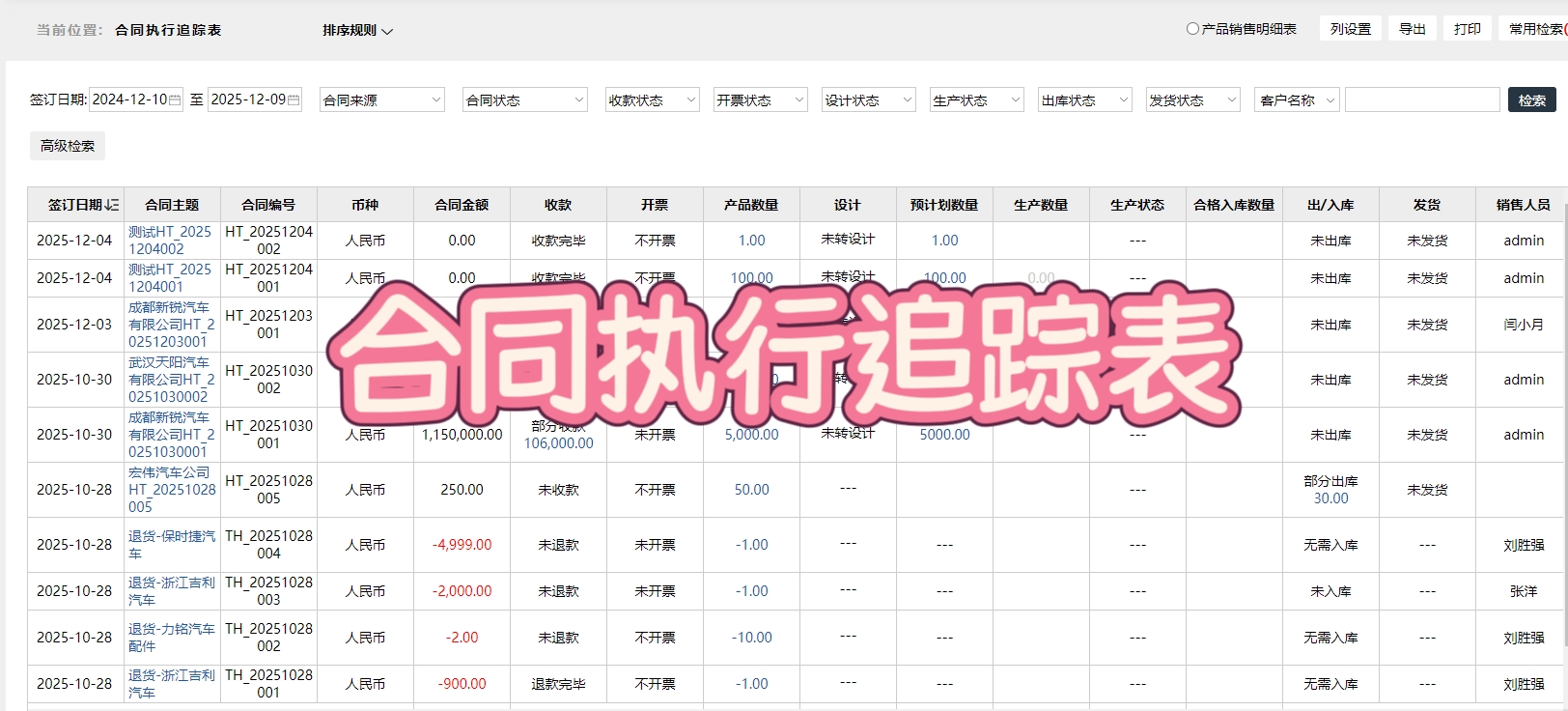Click the 列设置 button

click(x=1351, y=29)
